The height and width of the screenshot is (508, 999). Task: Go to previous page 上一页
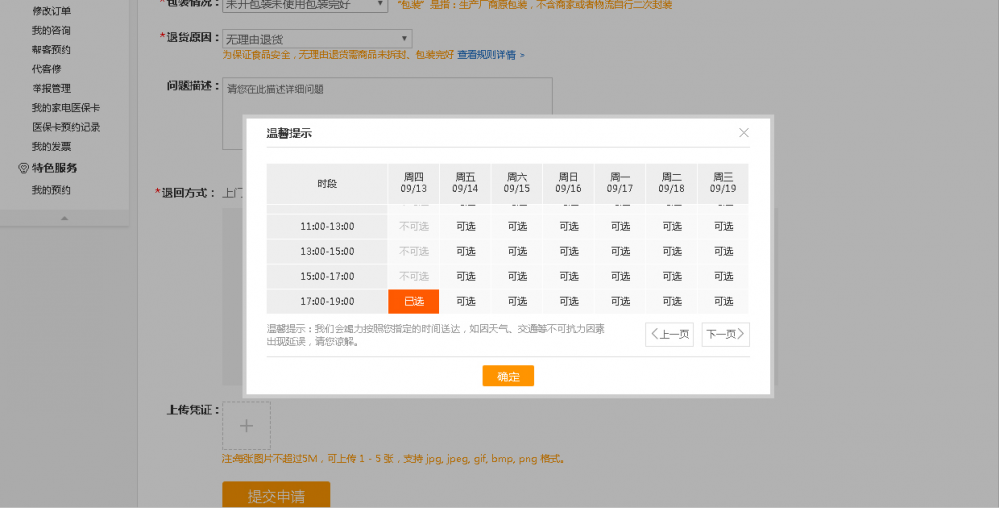coord(669,335)
